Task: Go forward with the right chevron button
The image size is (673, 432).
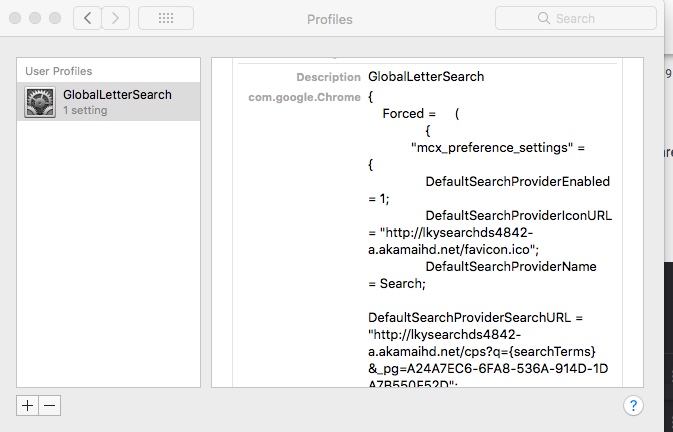Action: (x=115, y=18)
